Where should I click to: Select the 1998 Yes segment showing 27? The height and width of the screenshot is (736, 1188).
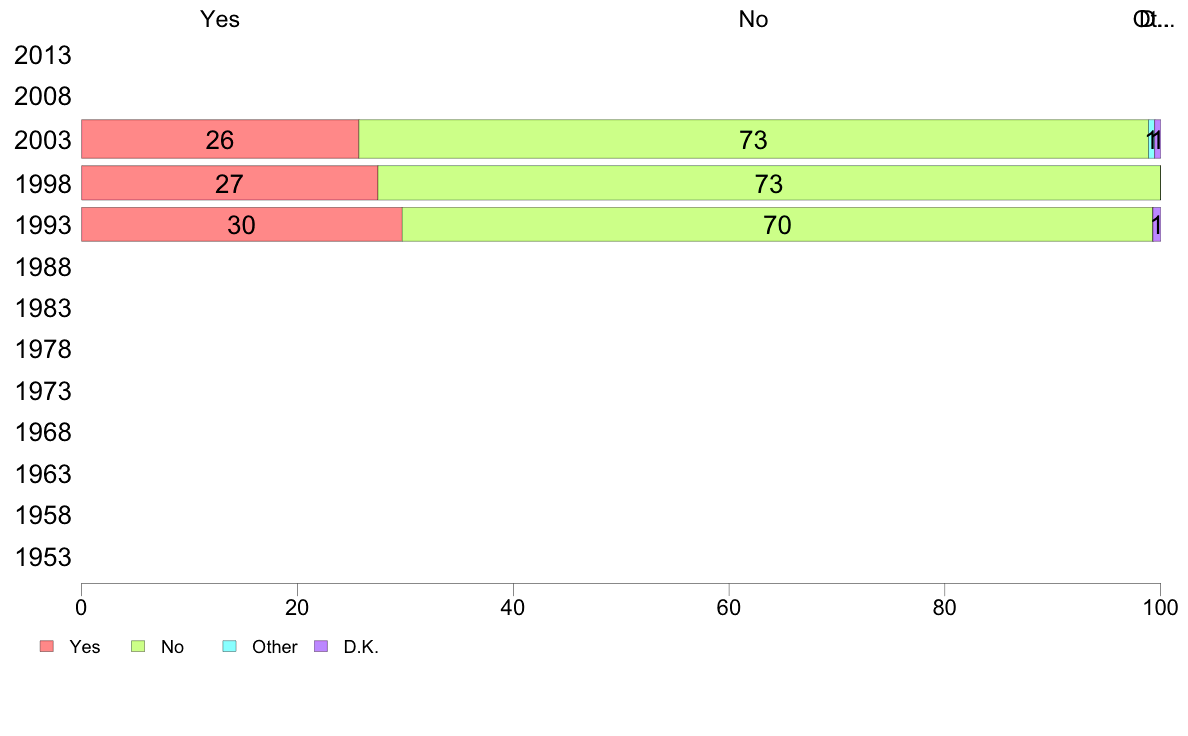tap(230, 183)
